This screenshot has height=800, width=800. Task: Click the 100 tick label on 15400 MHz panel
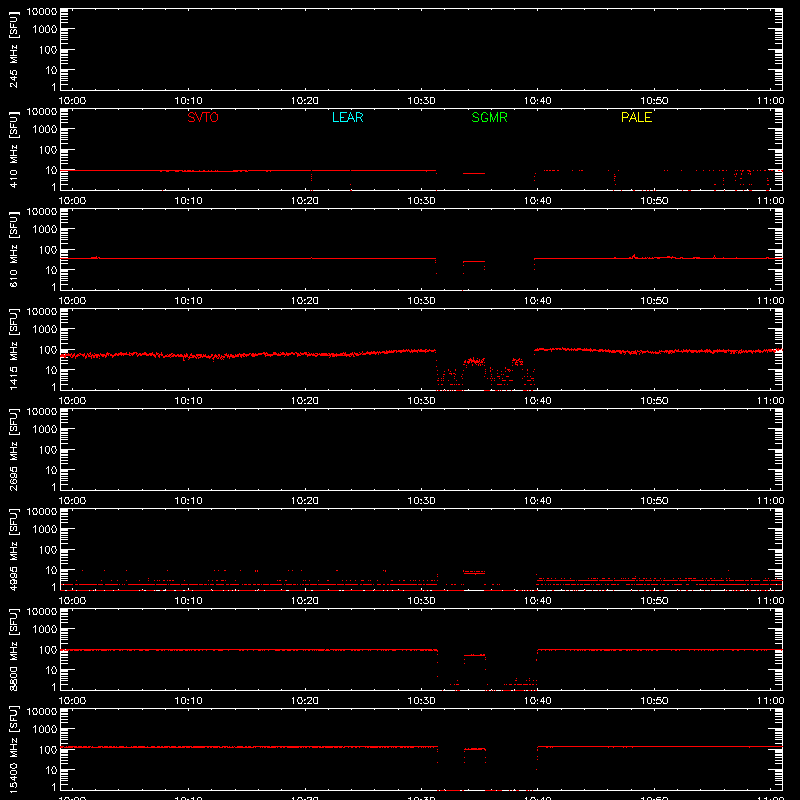[48, 750]
